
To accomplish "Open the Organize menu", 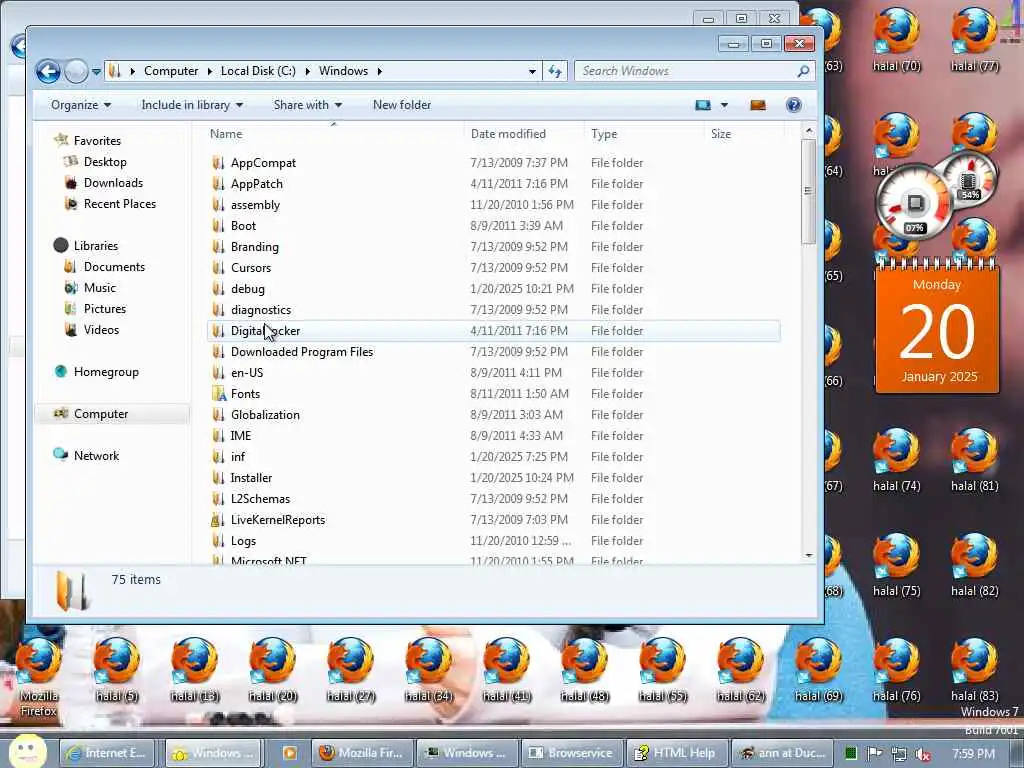I will click(x=81, y=105).
